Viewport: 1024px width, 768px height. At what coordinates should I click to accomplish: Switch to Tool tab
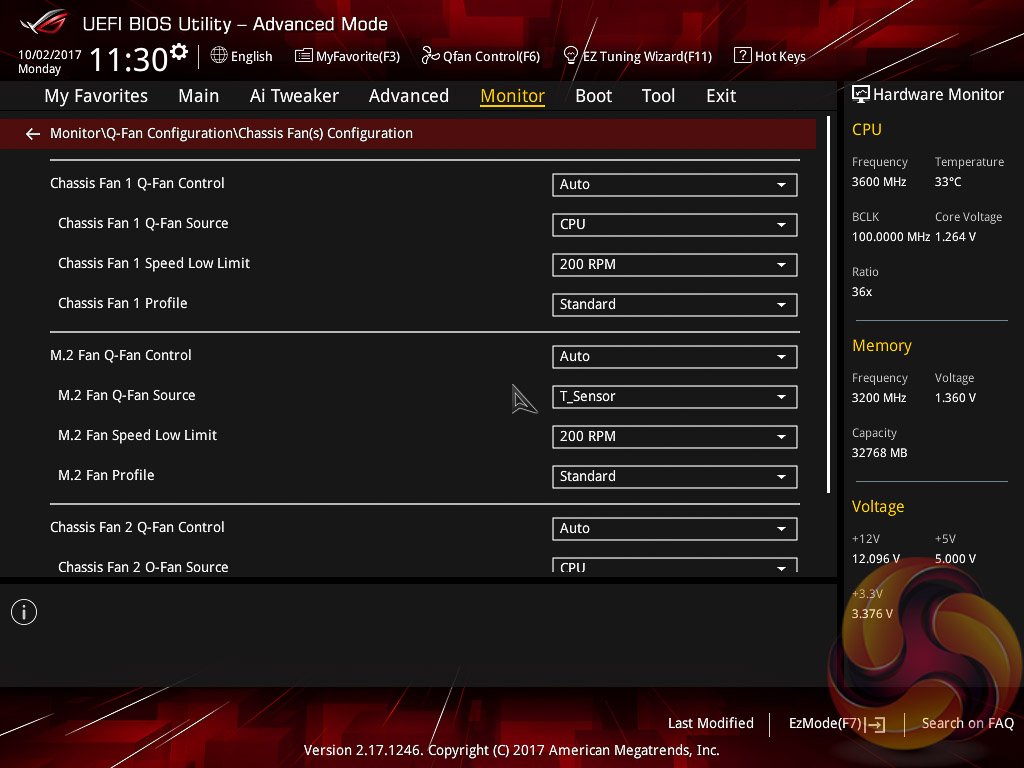point(658,96)
